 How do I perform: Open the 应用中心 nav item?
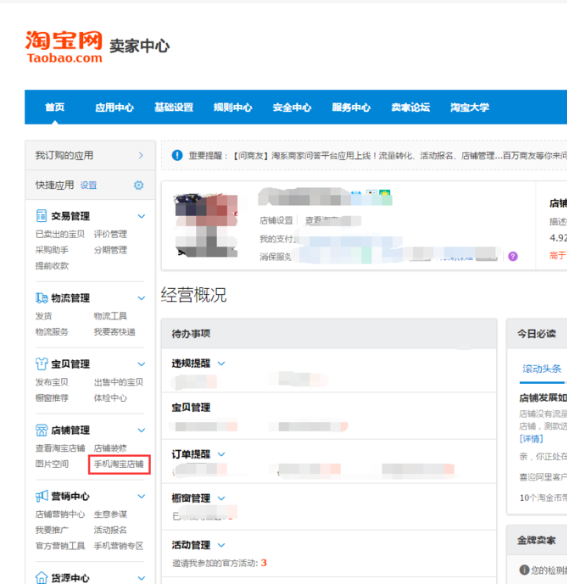click(114, 108)
